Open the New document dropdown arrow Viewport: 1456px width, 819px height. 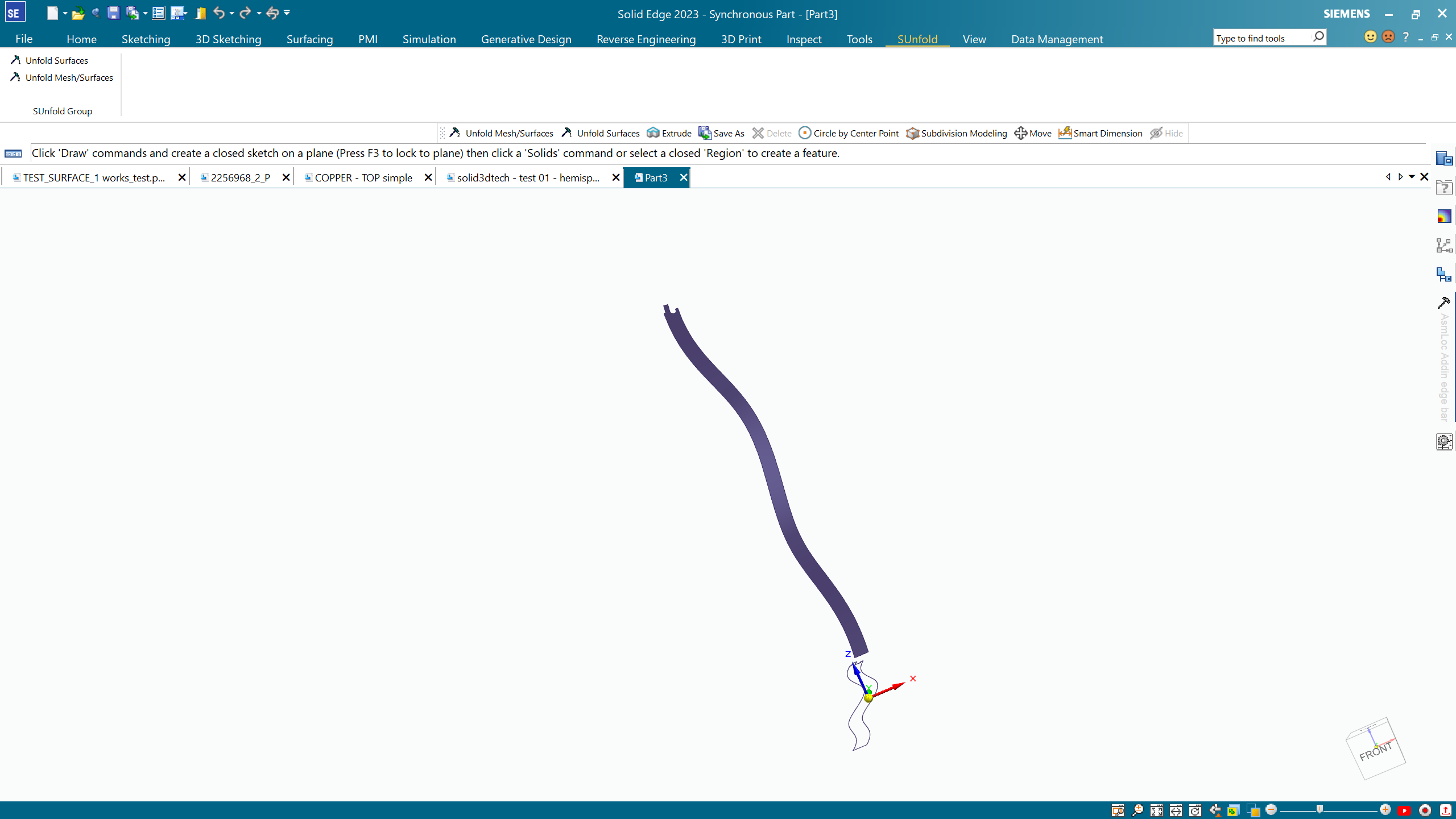[65, 13]
